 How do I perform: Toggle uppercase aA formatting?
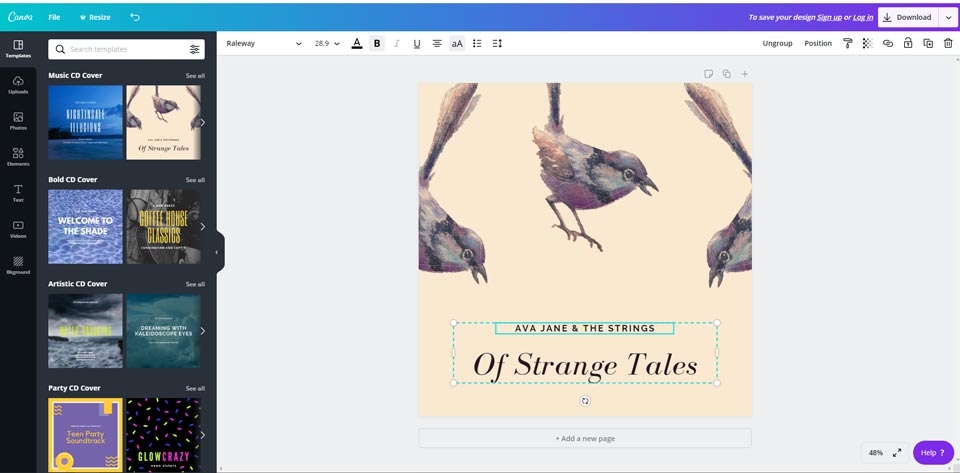click(x=457, y=43)
